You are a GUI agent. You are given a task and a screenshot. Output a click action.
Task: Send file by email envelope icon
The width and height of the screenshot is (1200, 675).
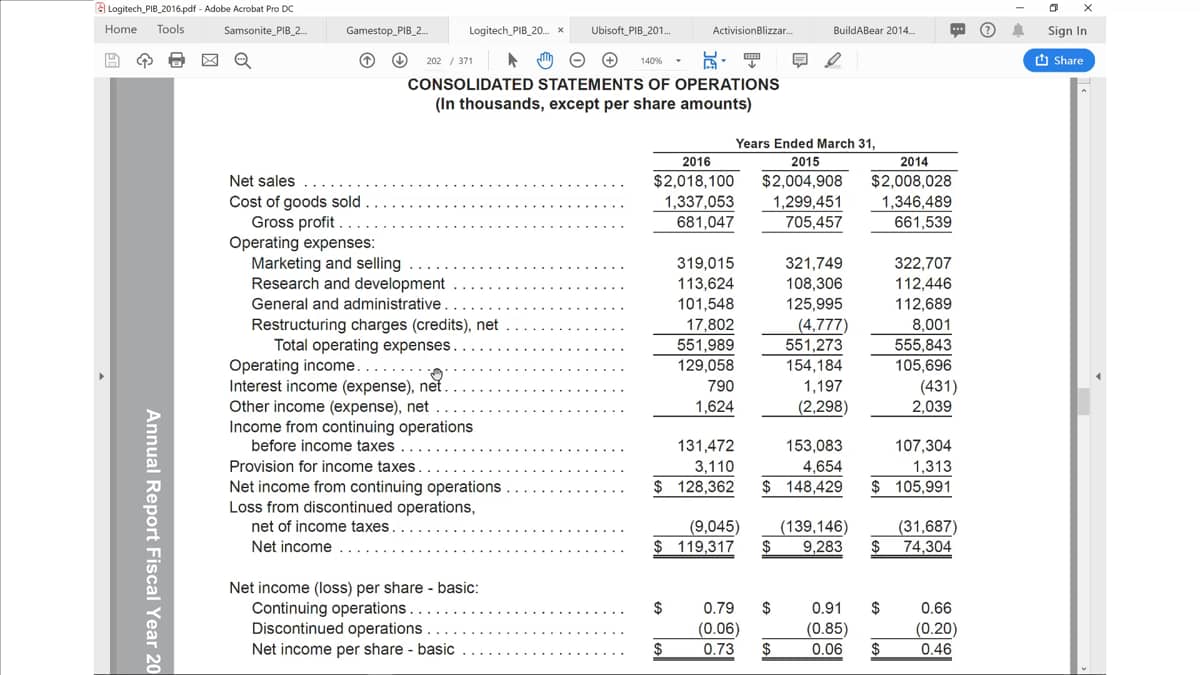[x=210, y=60]
